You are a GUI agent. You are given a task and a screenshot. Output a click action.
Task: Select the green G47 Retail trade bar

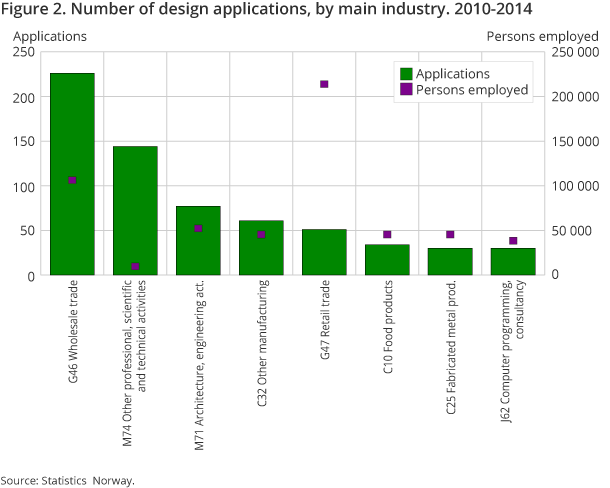(324, 252)
